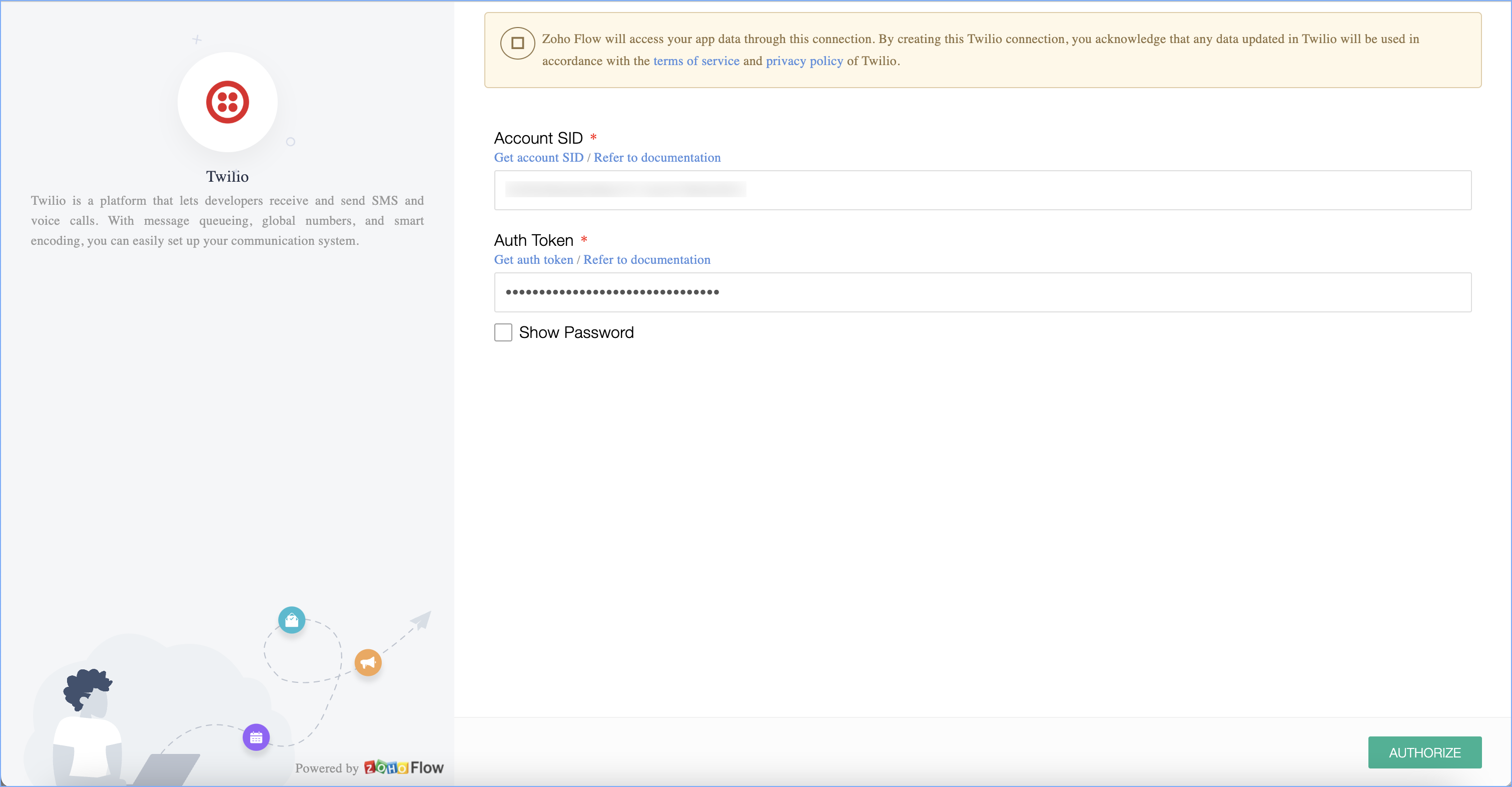Open Account SID Refer to documentation link
This screenshot has height=787, width=1512.
(657, 157)
